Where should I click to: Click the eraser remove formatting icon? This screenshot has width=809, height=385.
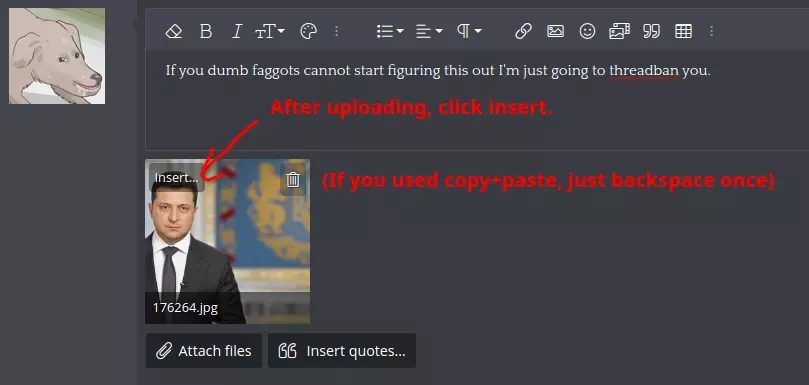[174, 31]
